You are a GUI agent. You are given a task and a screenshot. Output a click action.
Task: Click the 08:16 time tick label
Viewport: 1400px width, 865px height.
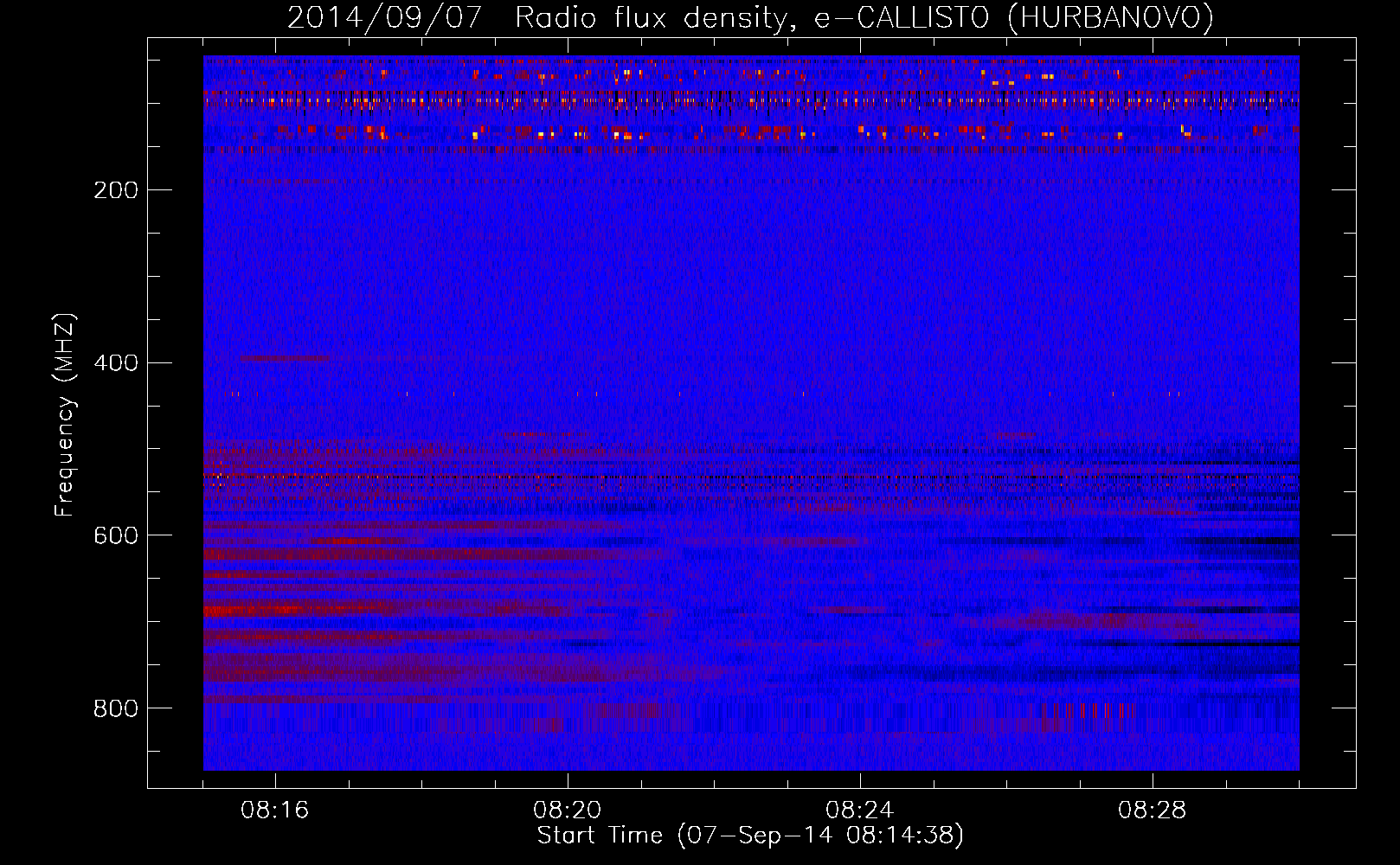click(275, 811)
